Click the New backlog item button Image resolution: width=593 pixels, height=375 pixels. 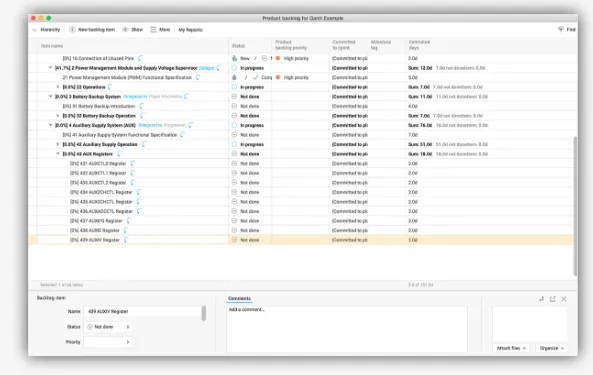tap(92, 29)
